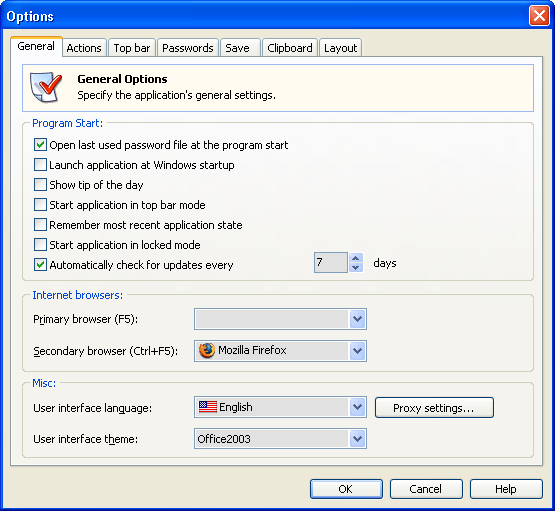Click the 'Primary browser (F5):' label
This screenshot has width=555, height=511.
tap(85, 319)
